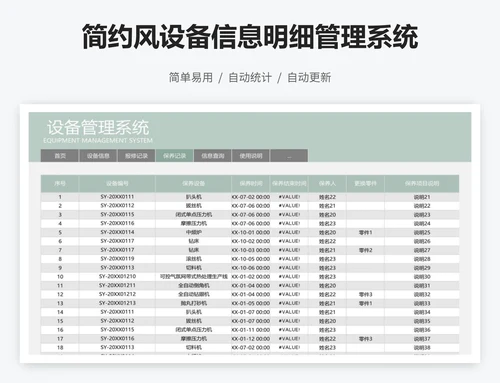Image resolution: width=500 pixels, height=383 pixels.
Task: Click device number SY-20XX0111 in row 1
Action: [117, 197]
